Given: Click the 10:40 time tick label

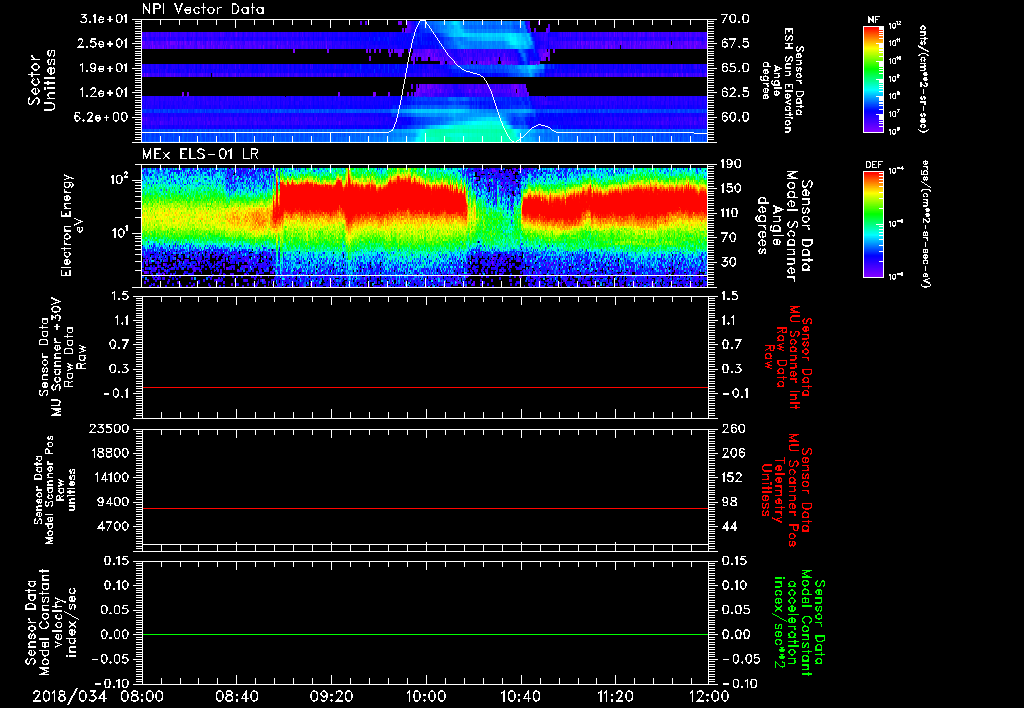Looking at the screenshot, I should point(520,696).
